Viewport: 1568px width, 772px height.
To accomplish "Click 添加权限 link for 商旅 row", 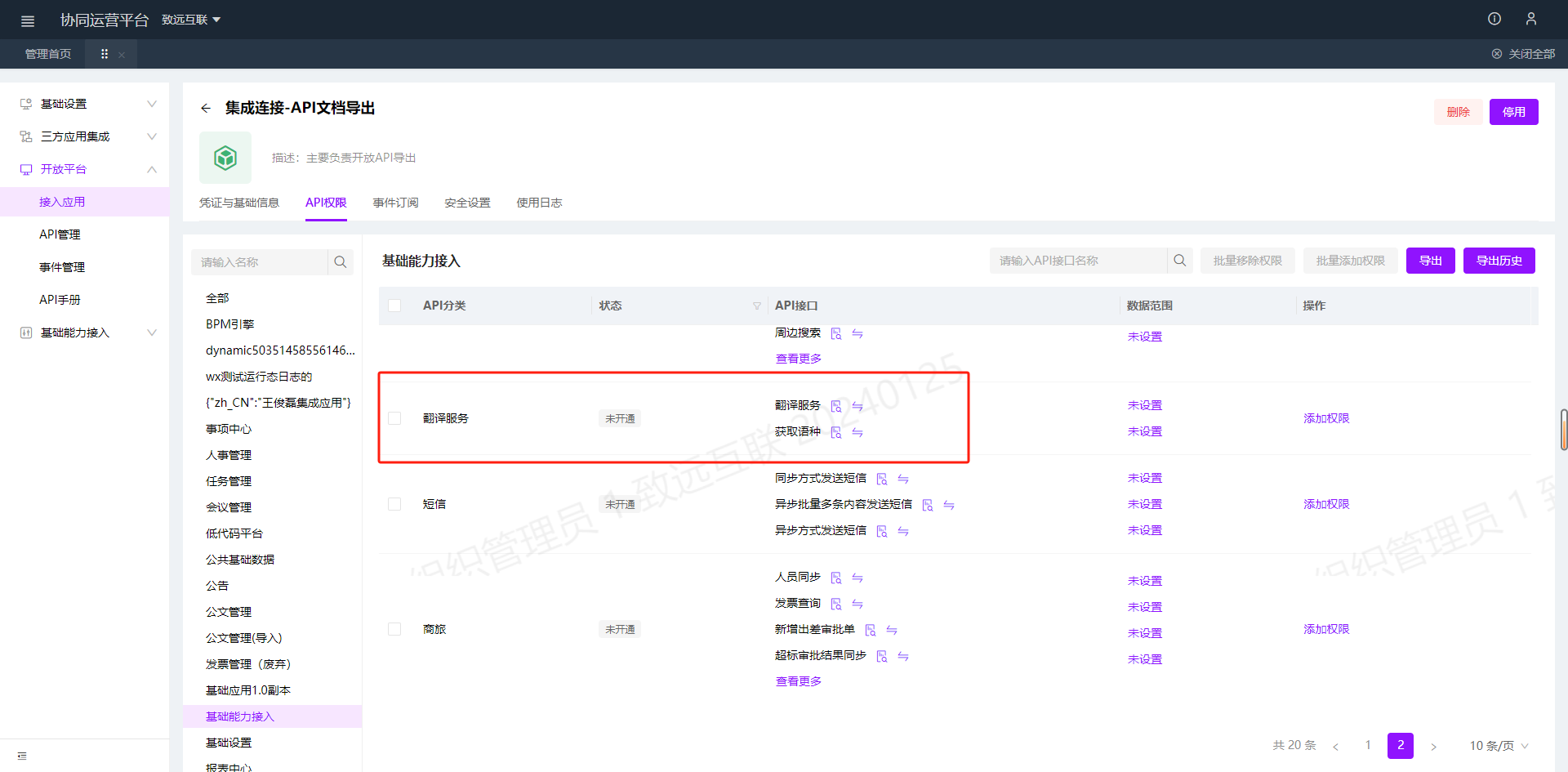I will (x=1326, y=629).
